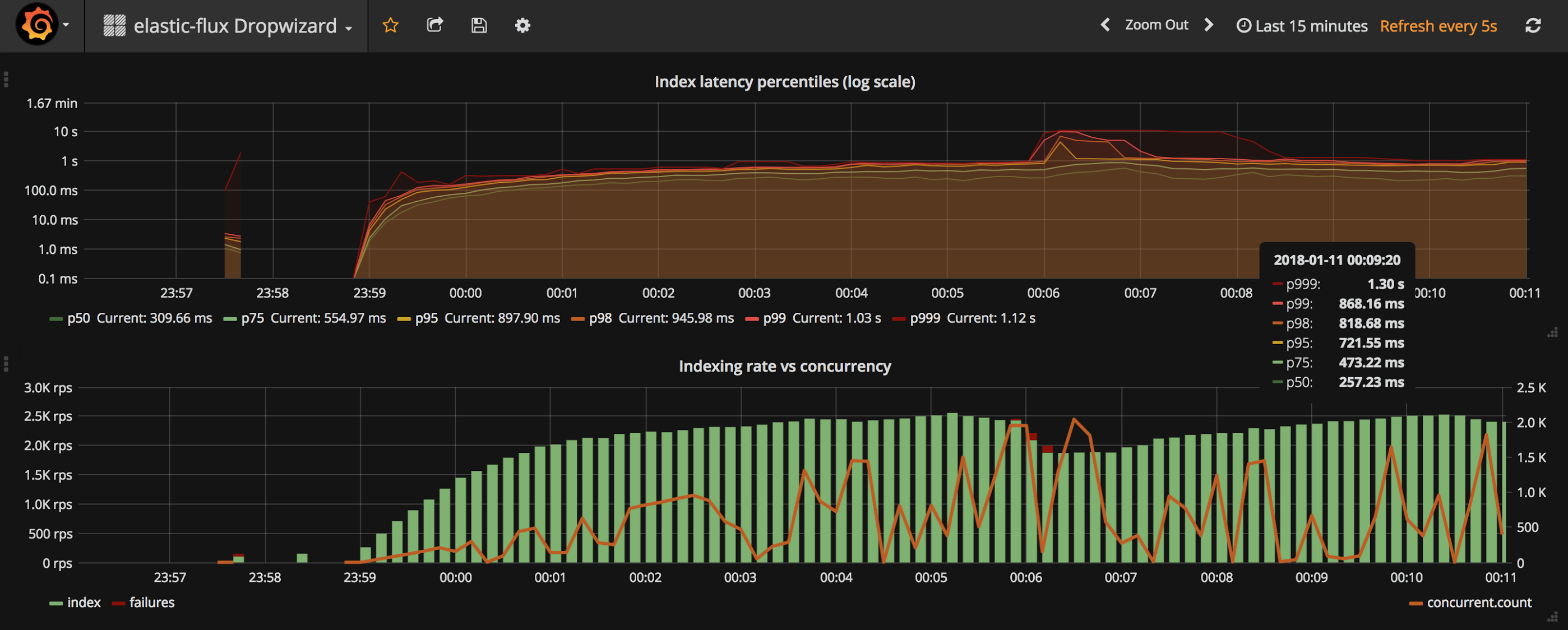Shift time range back with left chevron

click(1106, 25)
